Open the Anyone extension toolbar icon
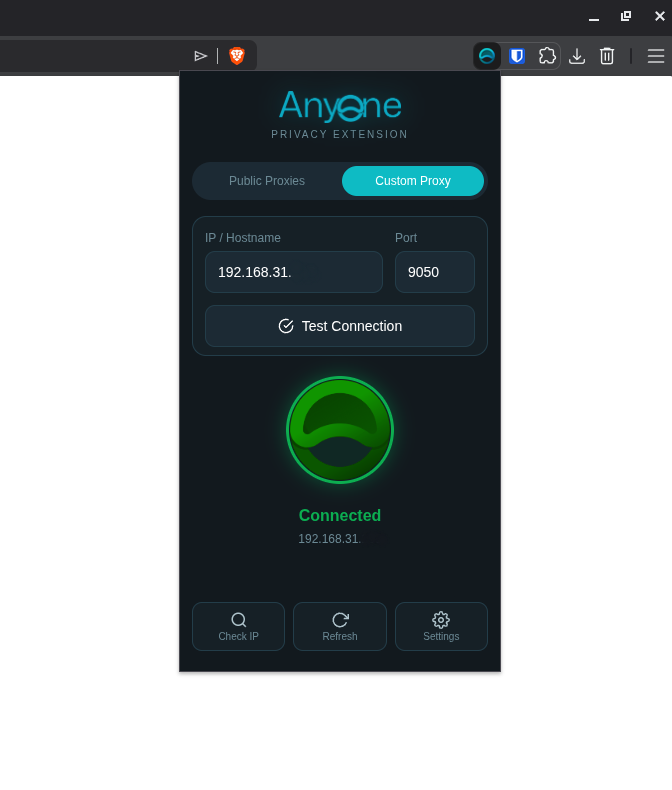This screenshot has height=790, width=672. point(487,56)
